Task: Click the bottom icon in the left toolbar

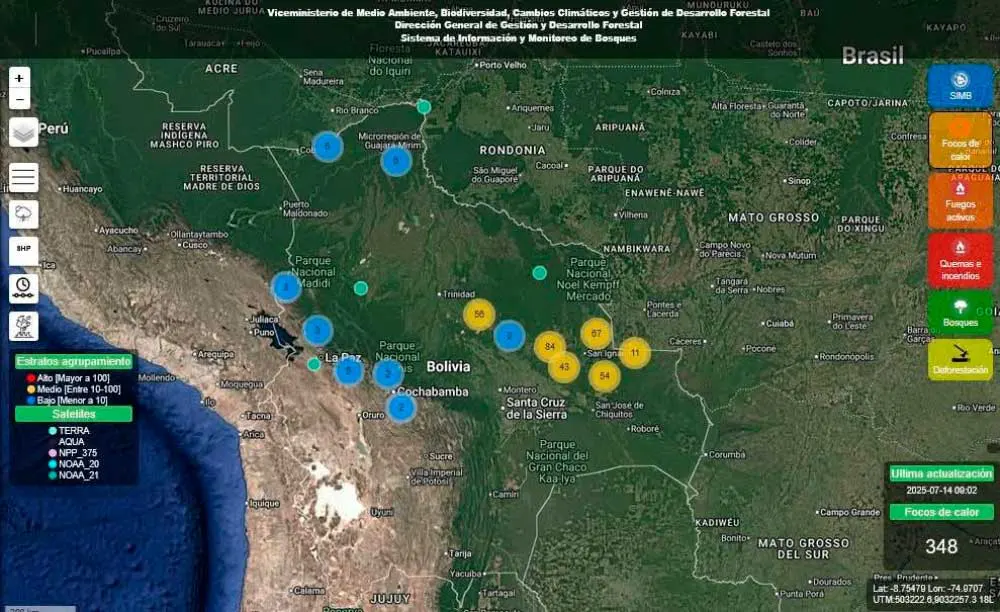Action: coord(24,326)
